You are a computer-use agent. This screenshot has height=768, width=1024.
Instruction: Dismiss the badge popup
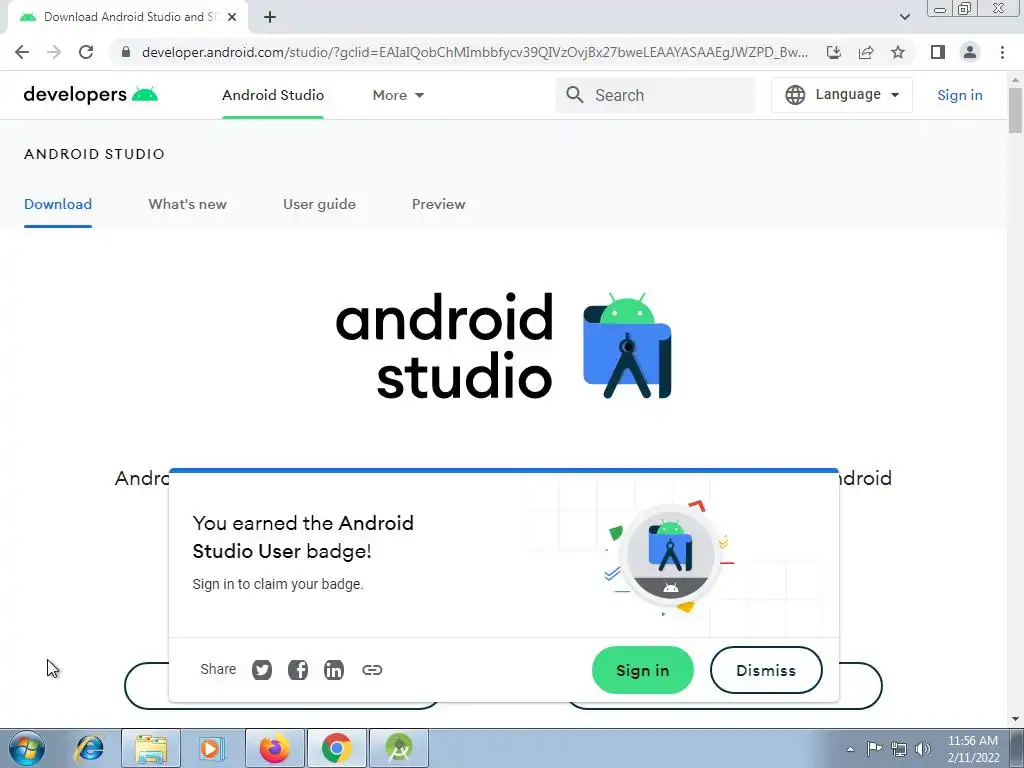pyautogui.click(x=766, y=670)
